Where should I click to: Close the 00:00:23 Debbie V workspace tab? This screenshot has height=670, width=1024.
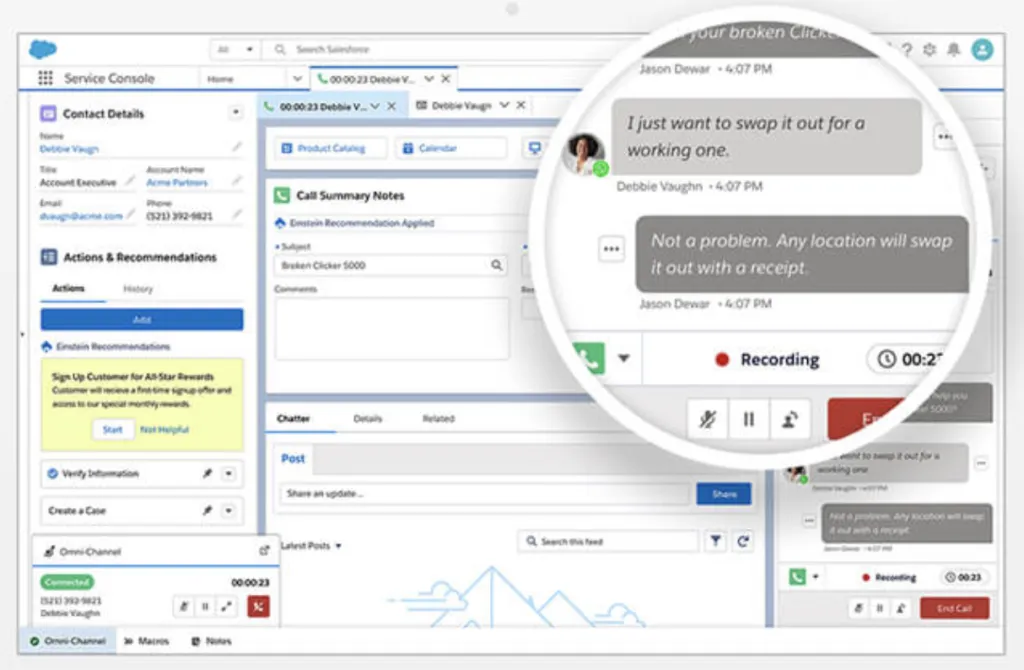click(446, 79)
